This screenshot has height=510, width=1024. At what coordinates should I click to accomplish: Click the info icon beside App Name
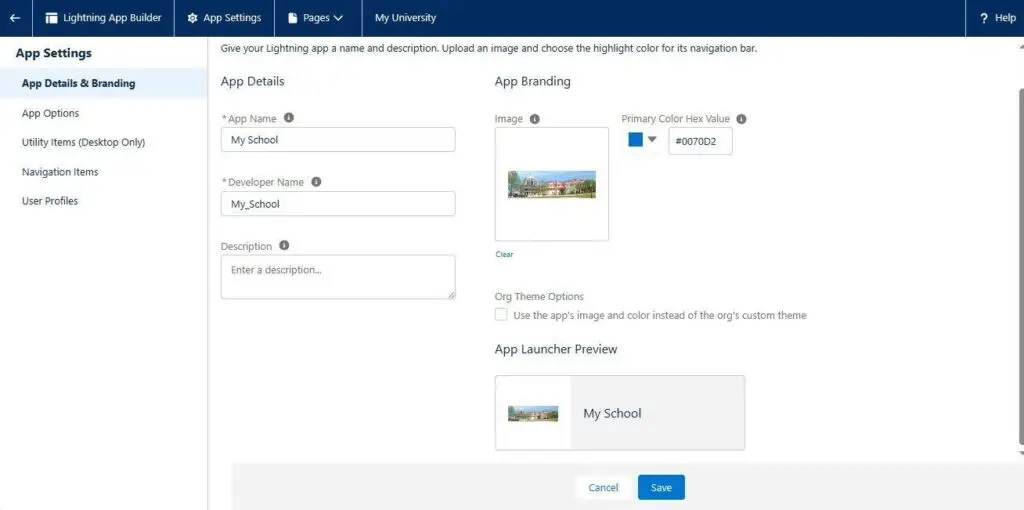click(289, 117)
